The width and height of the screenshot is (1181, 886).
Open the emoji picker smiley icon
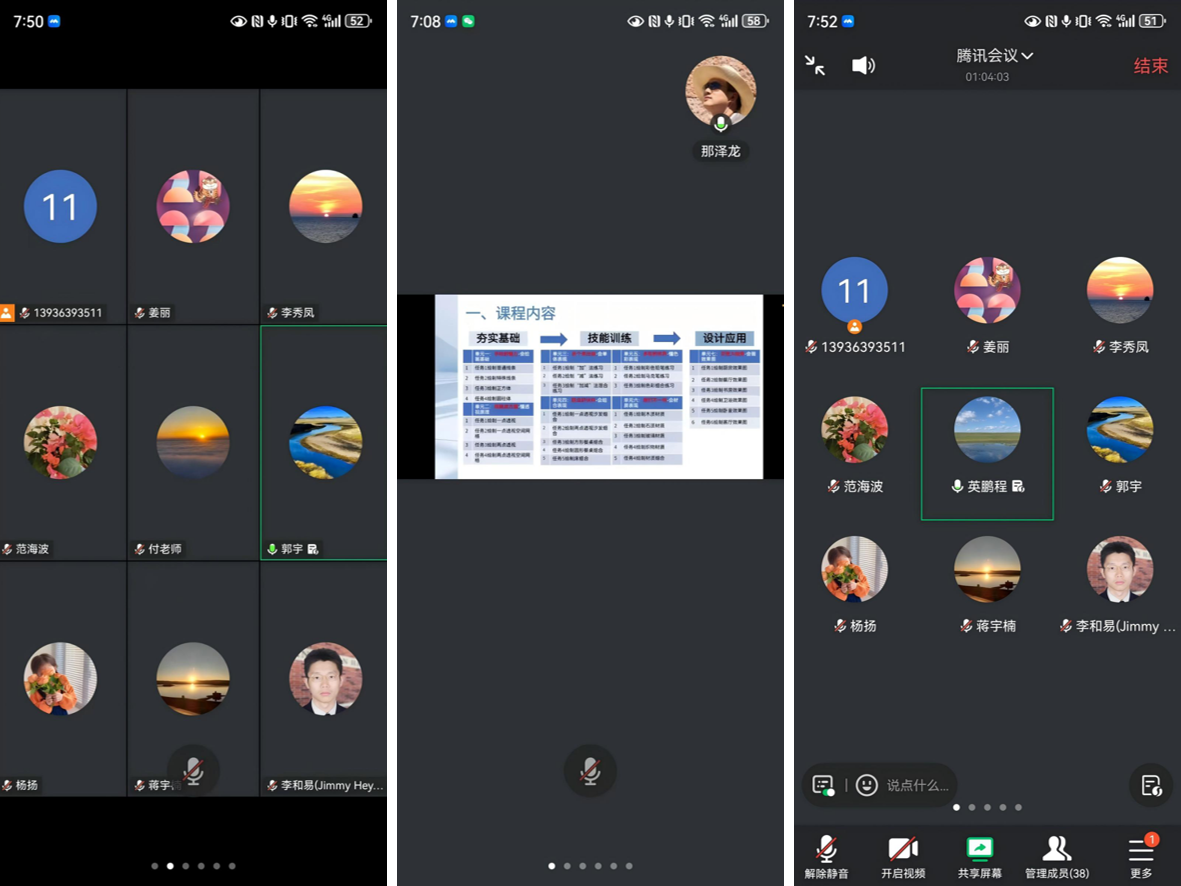(867, 785)
